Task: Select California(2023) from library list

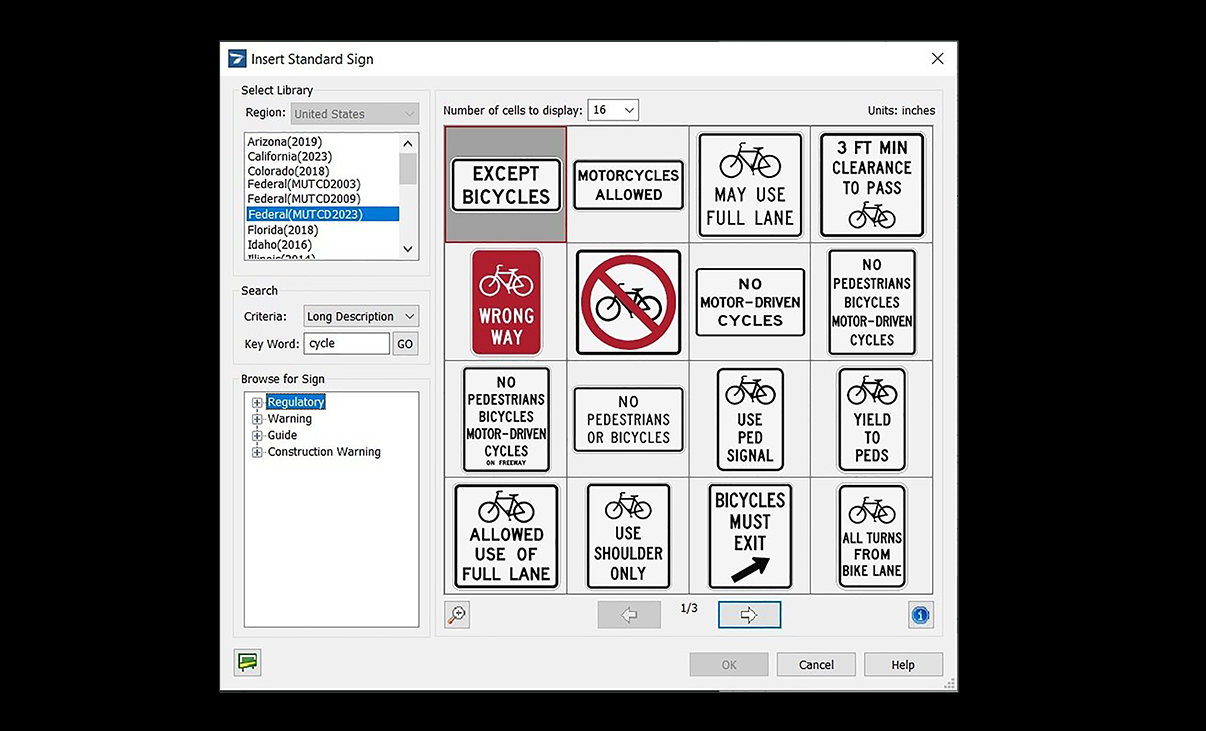Action: point(290,156)
